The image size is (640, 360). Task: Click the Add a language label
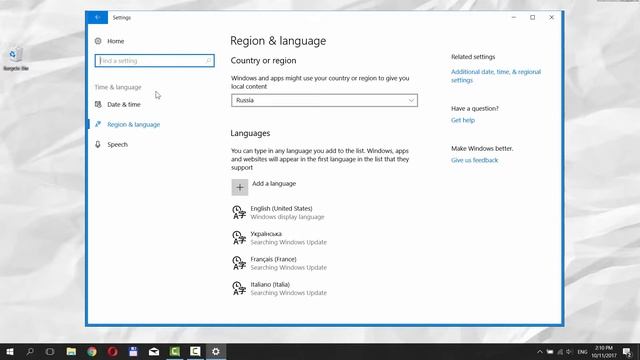[274, 184]
